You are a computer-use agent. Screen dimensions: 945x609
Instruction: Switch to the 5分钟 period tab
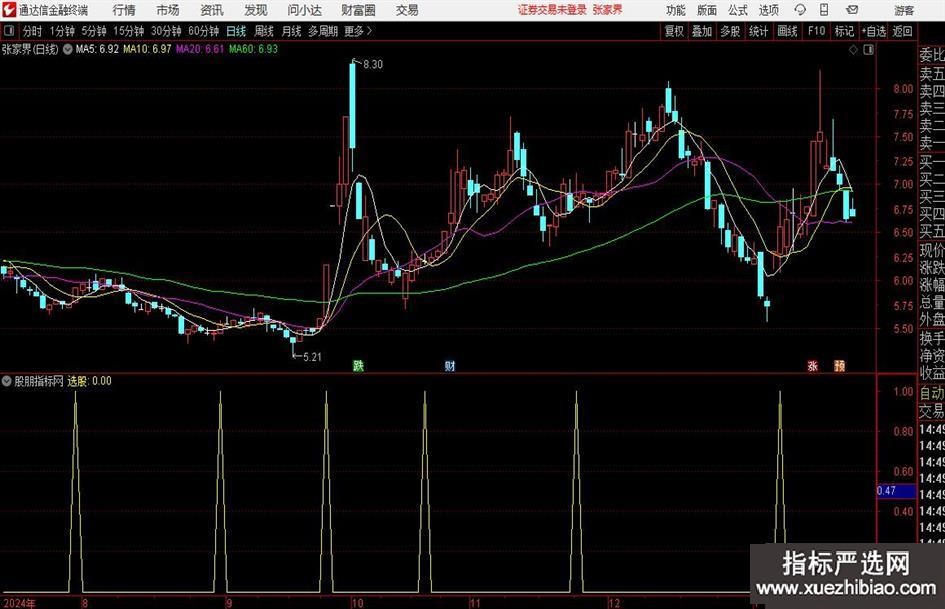[x=94, y=31]
